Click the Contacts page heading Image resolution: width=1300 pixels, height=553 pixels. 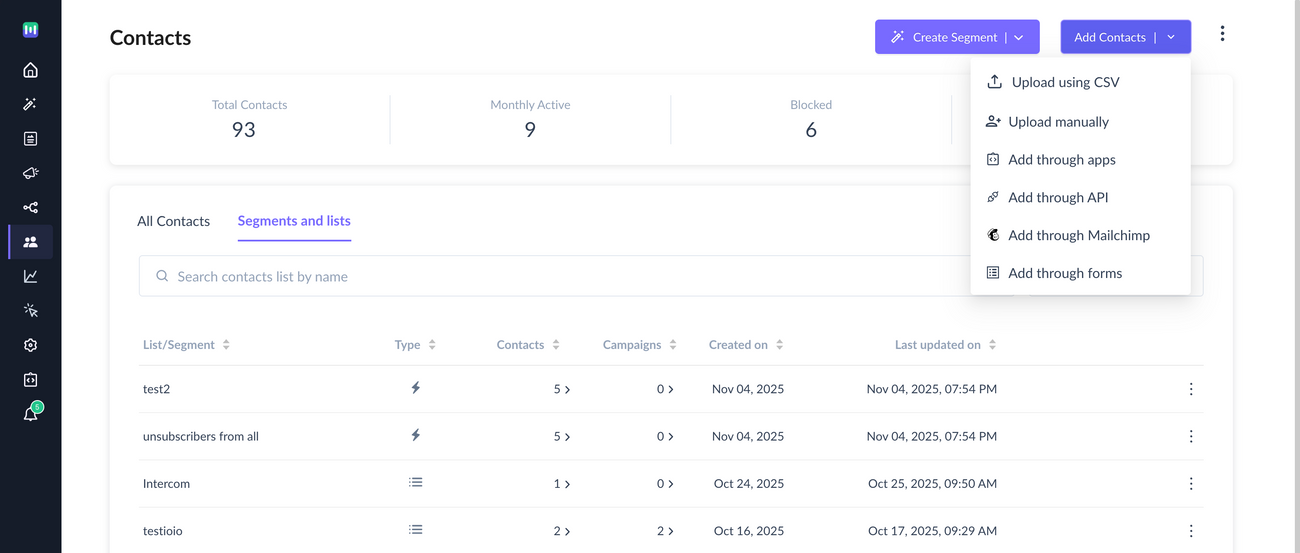coord(150,38)
